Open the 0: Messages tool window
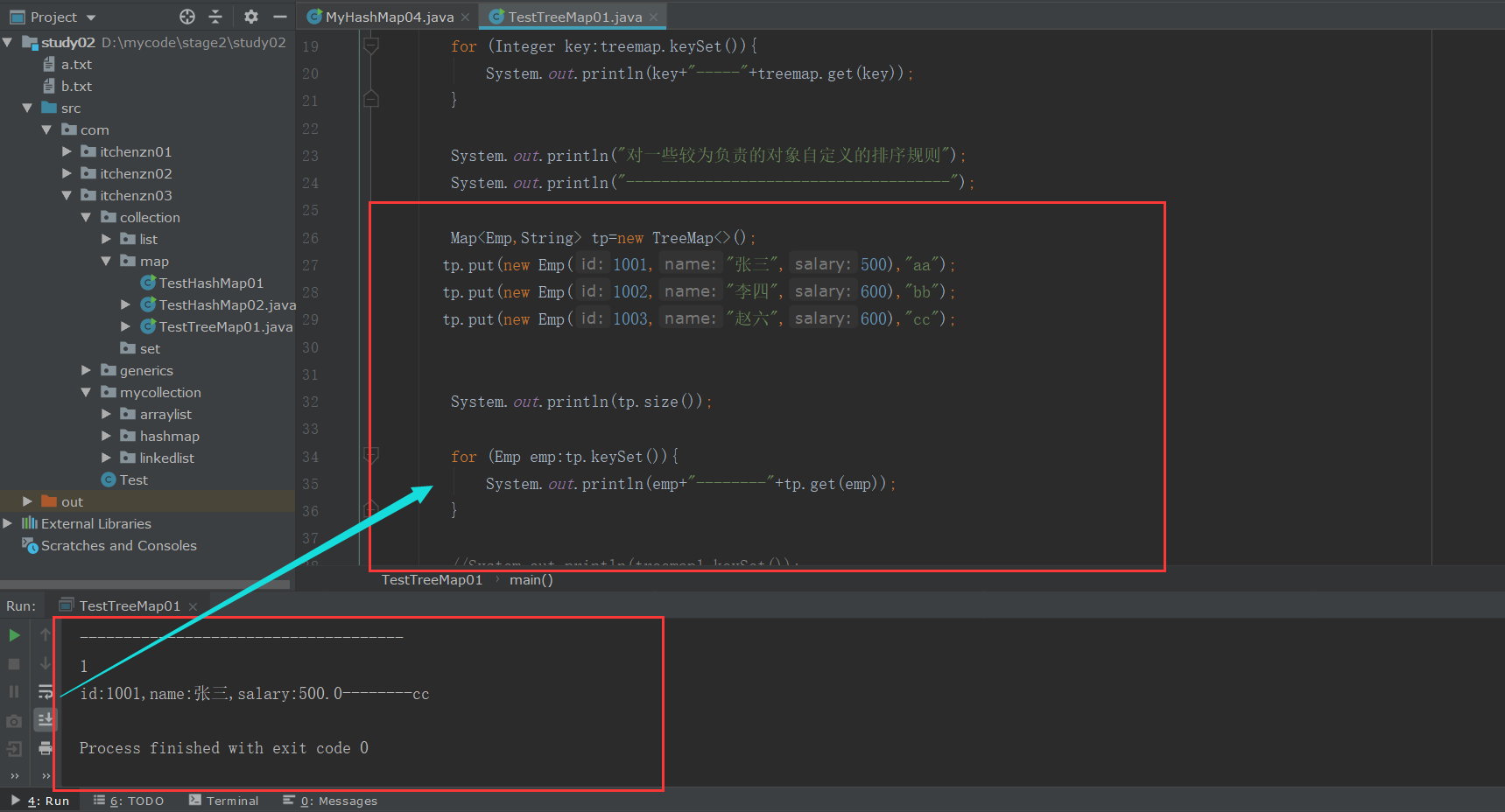Viewport: 1505px width, 812px height. click(x=330, y=801)
